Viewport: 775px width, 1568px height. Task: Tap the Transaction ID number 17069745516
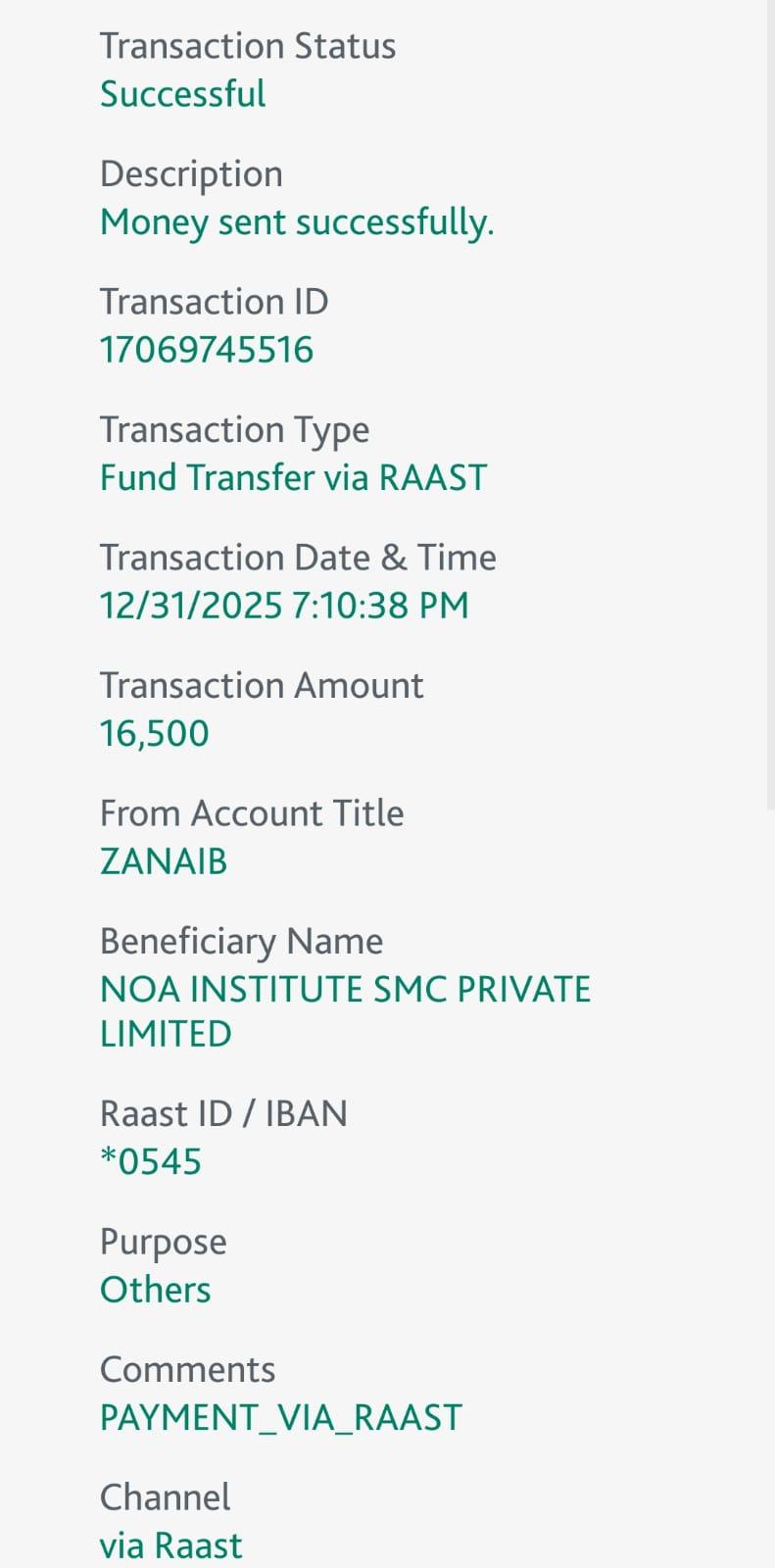207,350
